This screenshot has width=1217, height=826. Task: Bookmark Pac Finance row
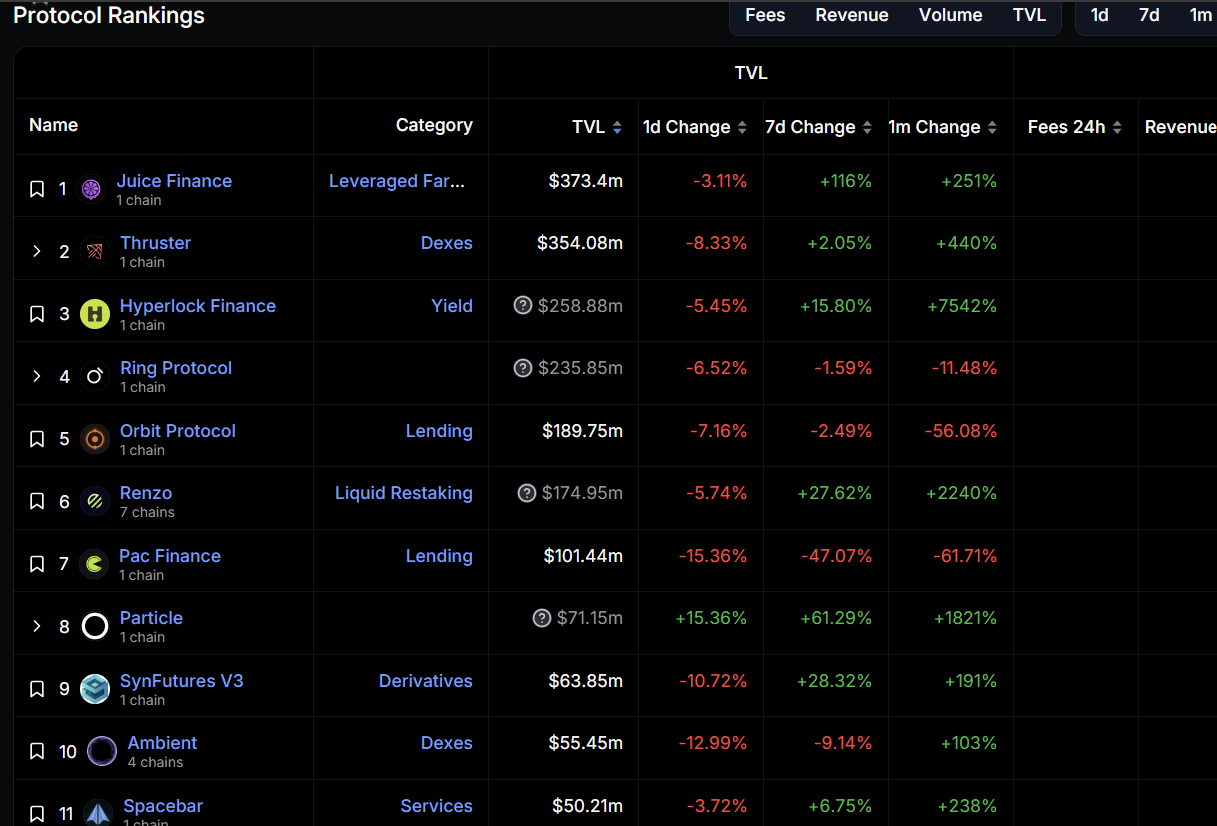(37, 564)
